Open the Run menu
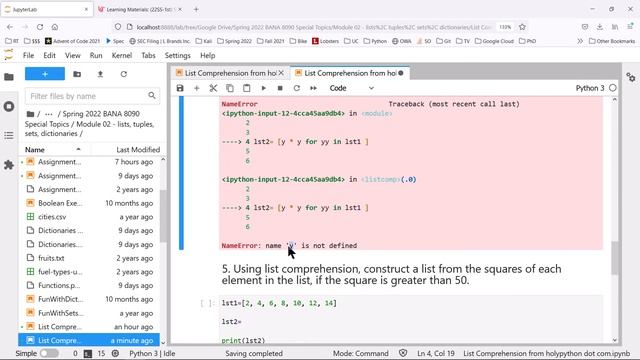Viewport: 640px width, 360px height. pos(96,56)
